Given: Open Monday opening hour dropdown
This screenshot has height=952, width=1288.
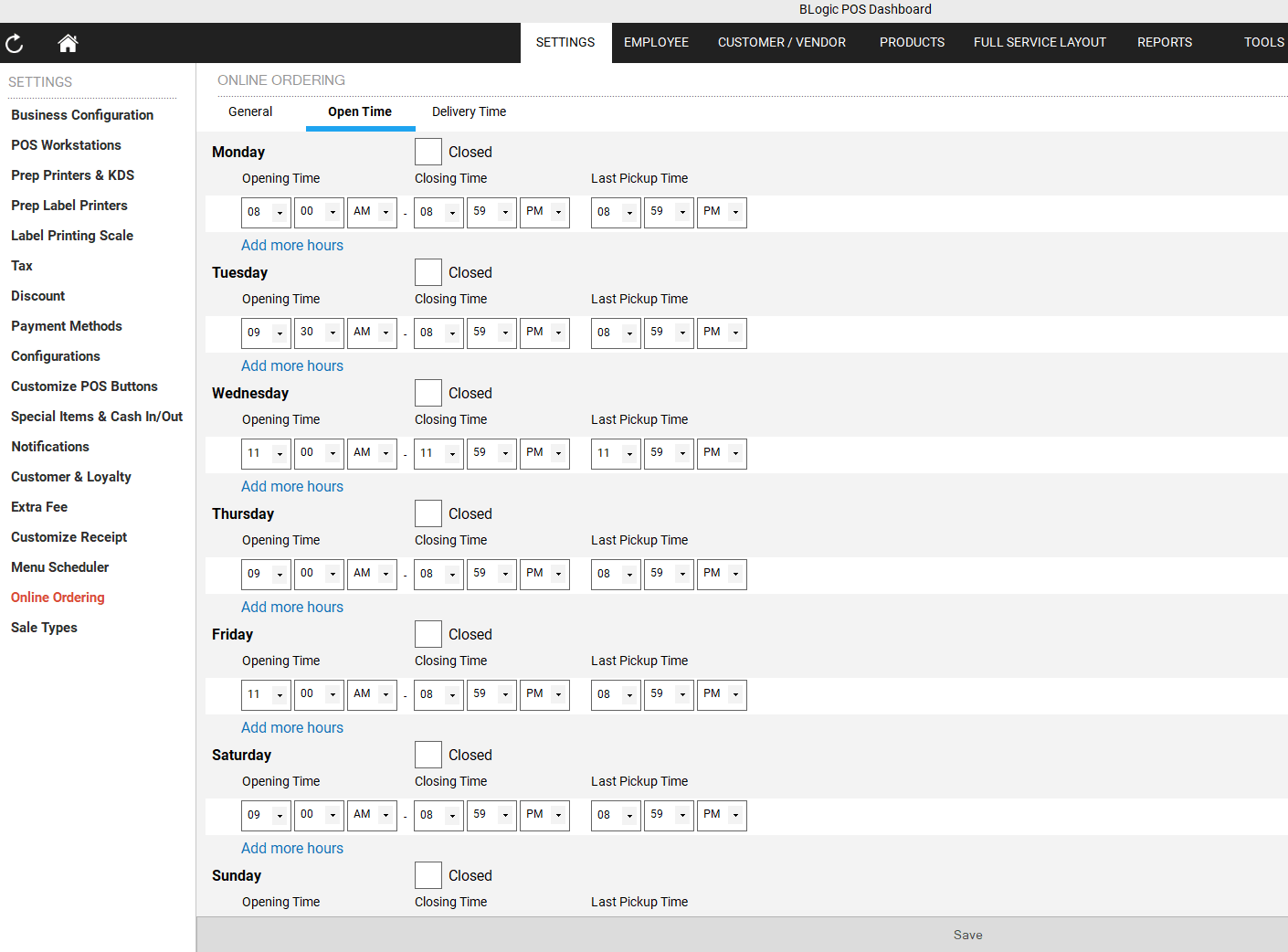Looking at the screenshot, I should coord(266,212).
